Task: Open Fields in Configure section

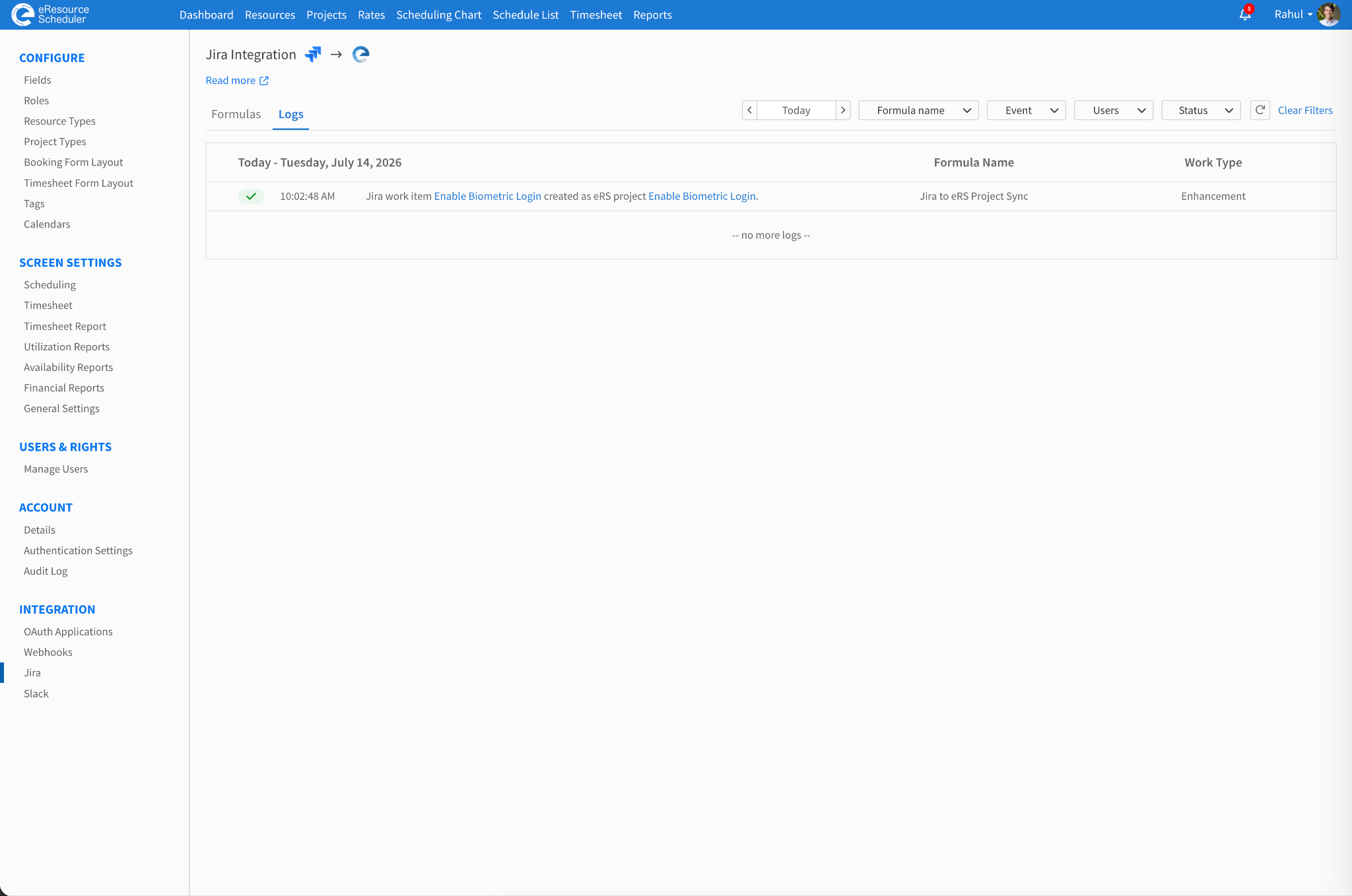Action: pos(37,80)
